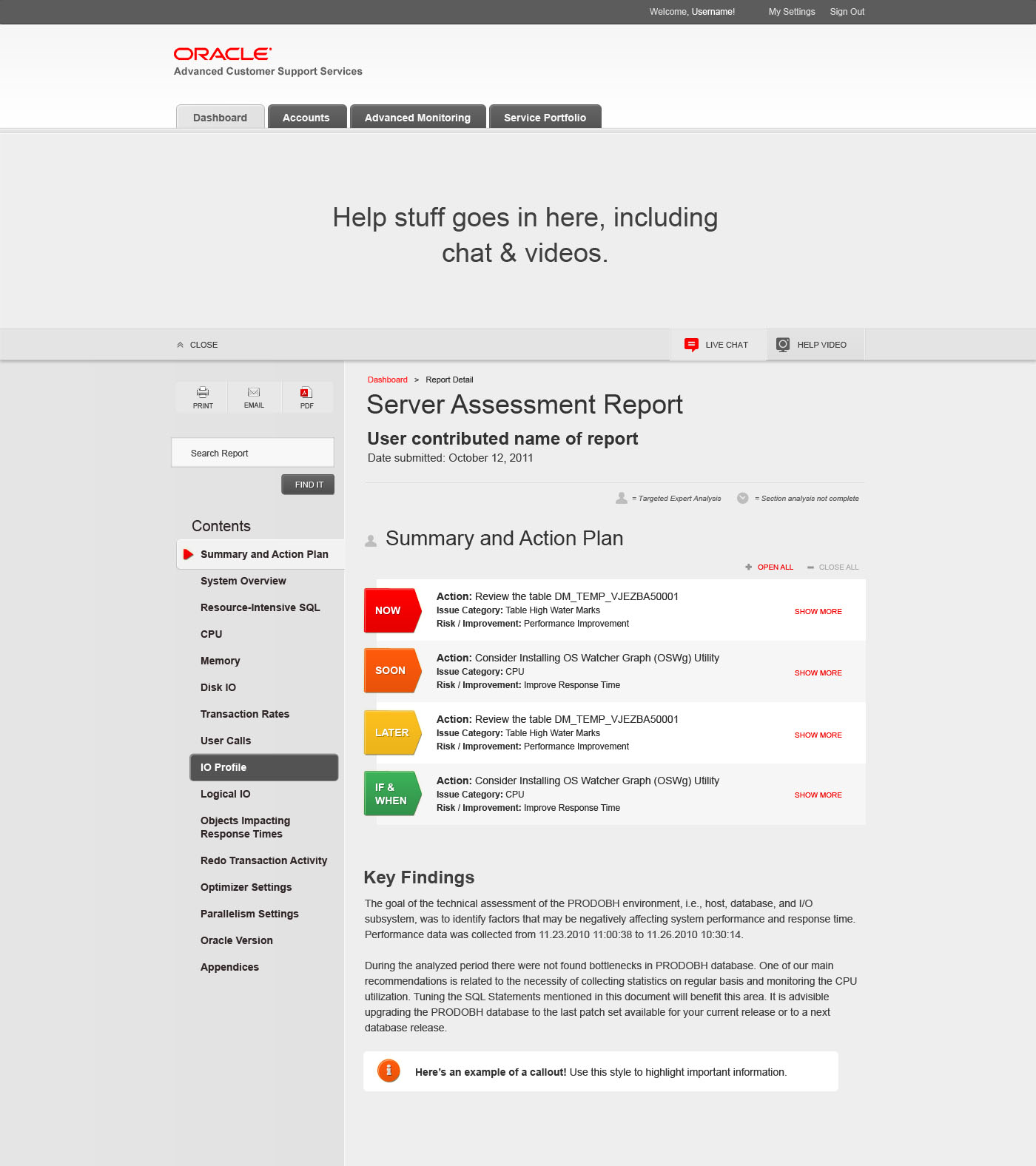The height and width of the screenshot is (1166, 1036).
Task: Click the Email envelope icon
Action: tap(254, 392)
